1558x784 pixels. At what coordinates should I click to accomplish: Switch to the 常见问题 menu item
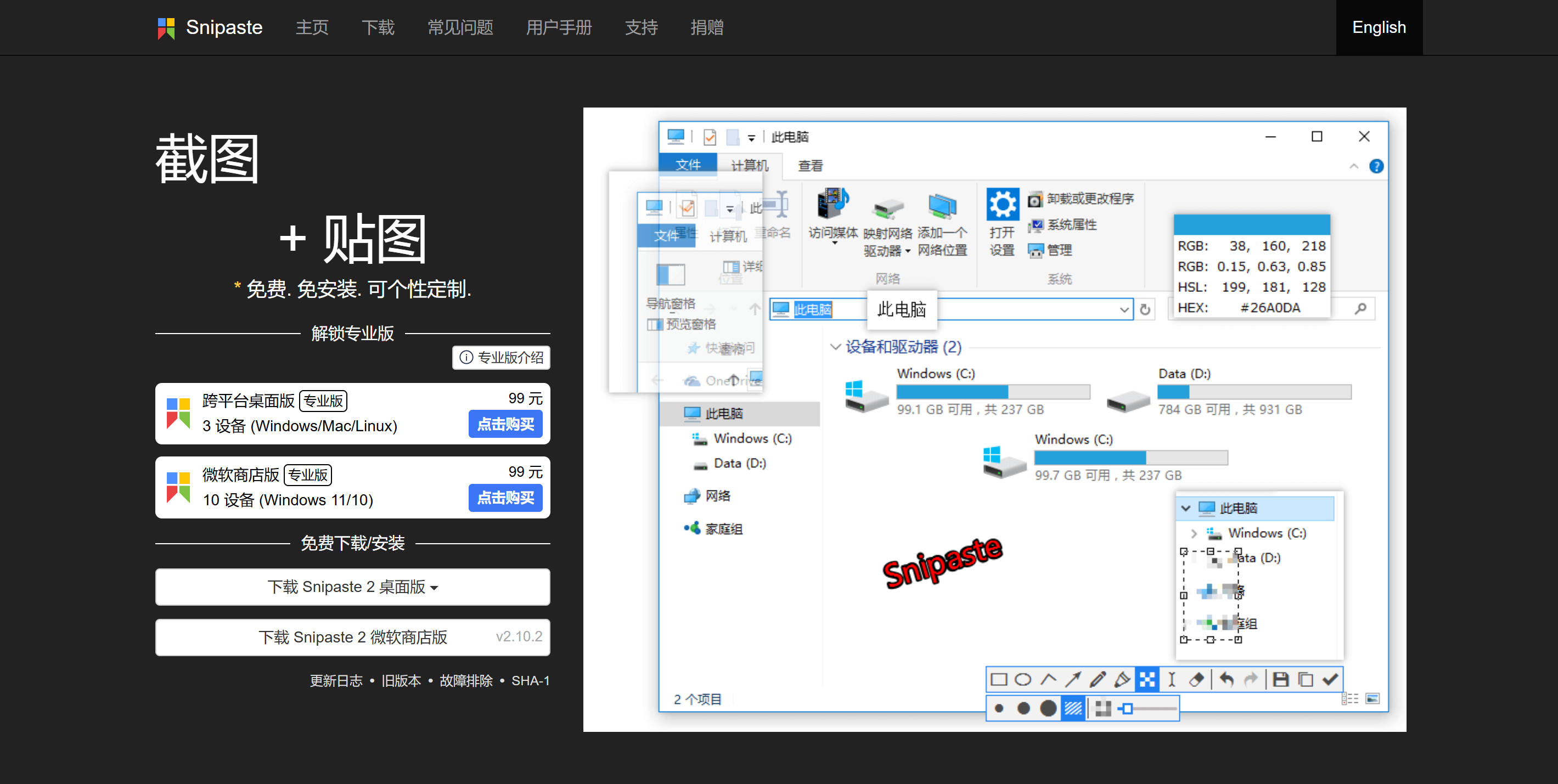pos(460,27)
